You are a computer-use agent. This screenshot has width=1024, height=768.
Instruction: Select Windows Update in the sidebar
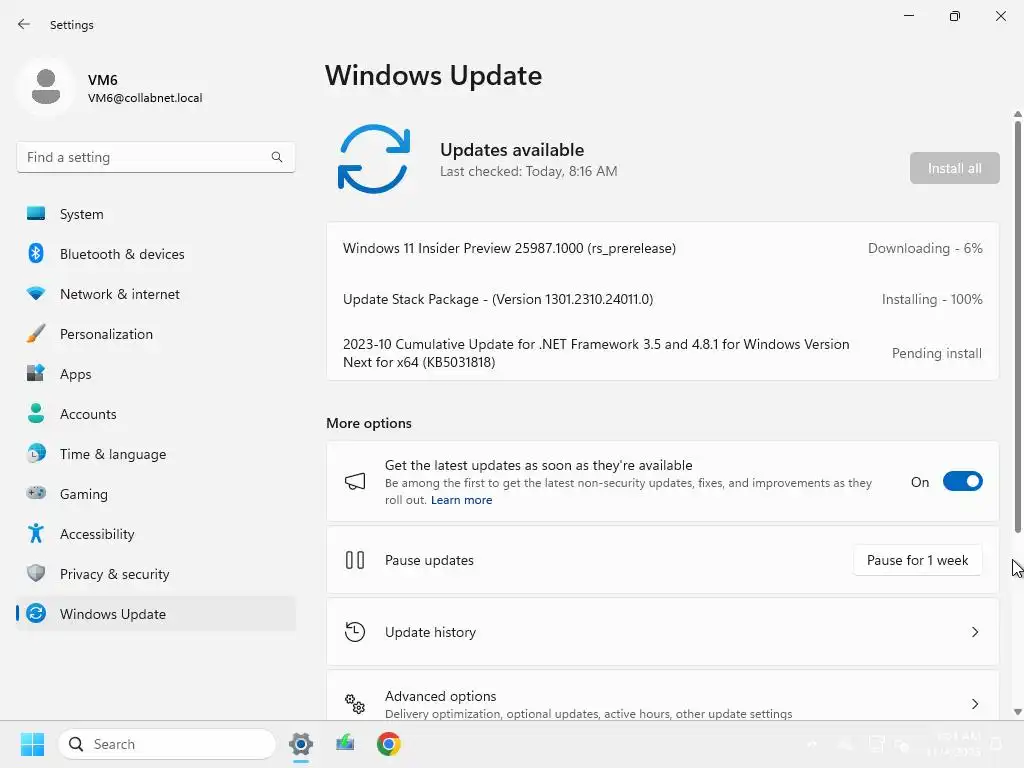[x=155, y=613]
